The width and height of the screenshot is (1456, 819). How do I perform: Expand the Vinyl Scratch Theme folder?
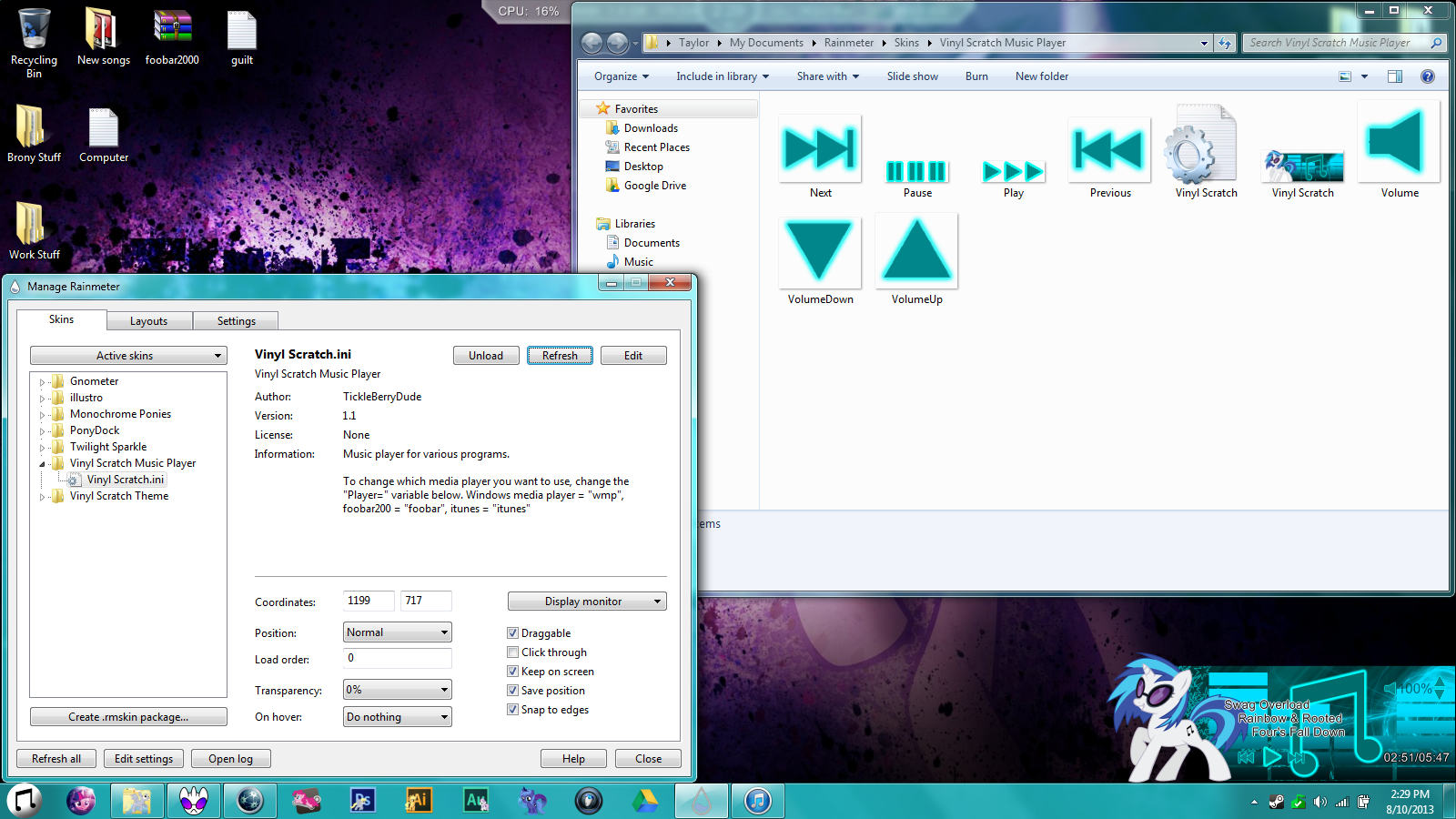click(x=42, y=497)
